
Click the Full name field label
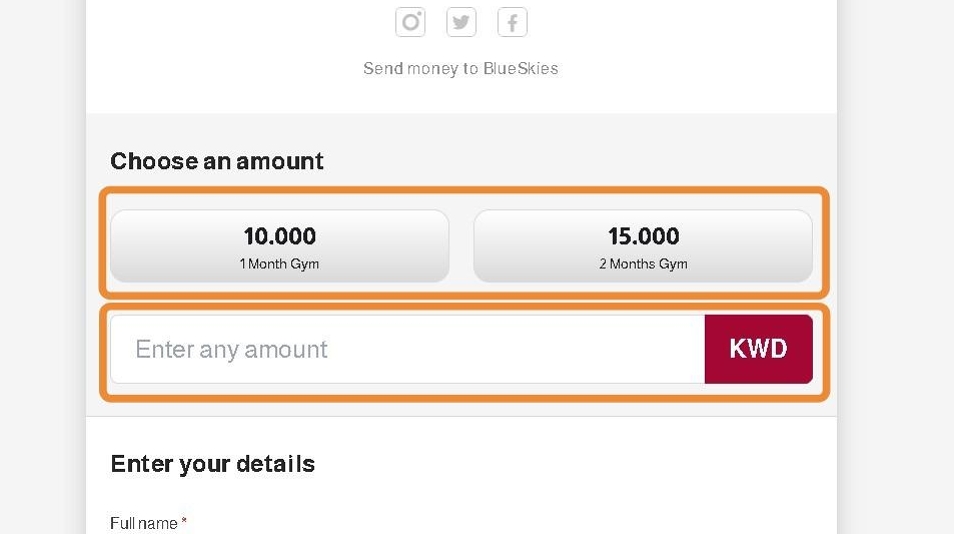[144, 523]
